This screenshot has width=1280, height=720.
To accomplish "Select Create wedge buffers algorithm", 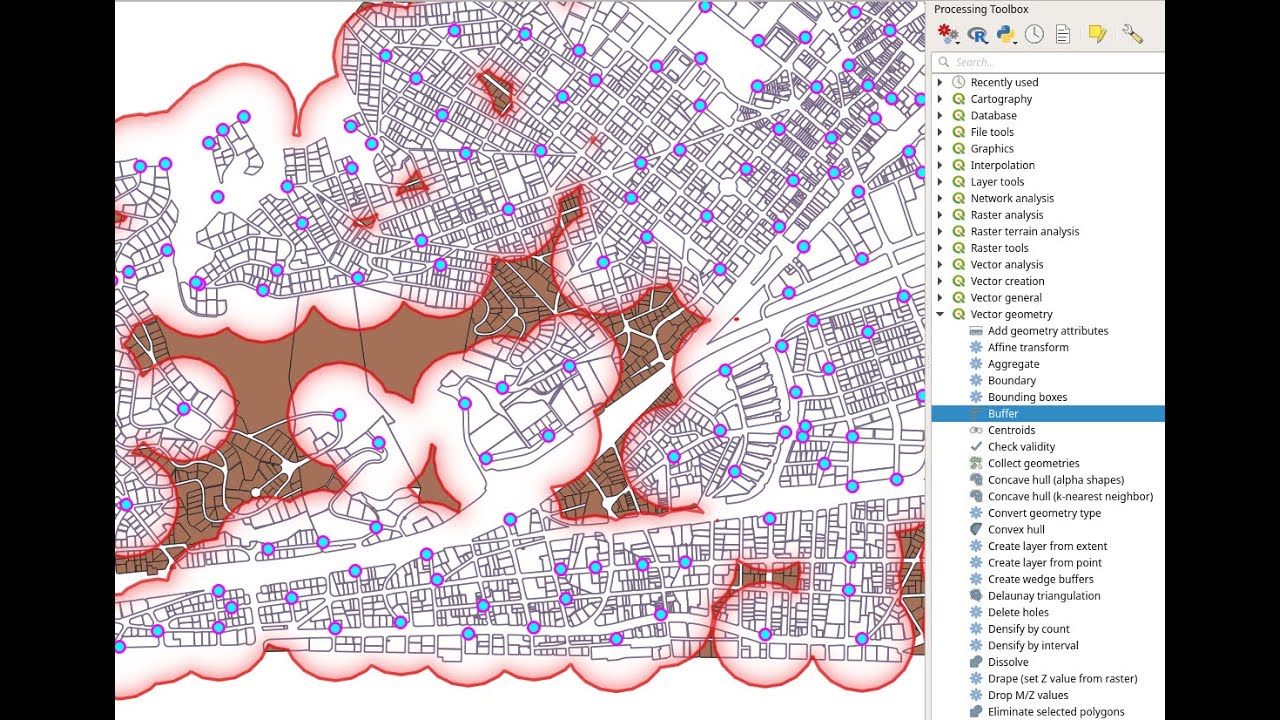I will [x=1040, y=579].
